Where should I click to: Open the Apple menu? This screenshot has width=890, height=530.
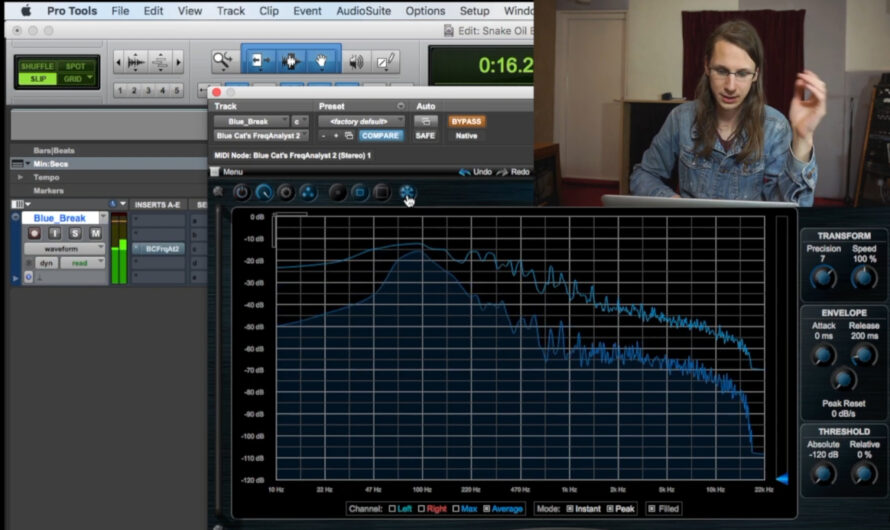pyautogui.click(x=26, y=10)
